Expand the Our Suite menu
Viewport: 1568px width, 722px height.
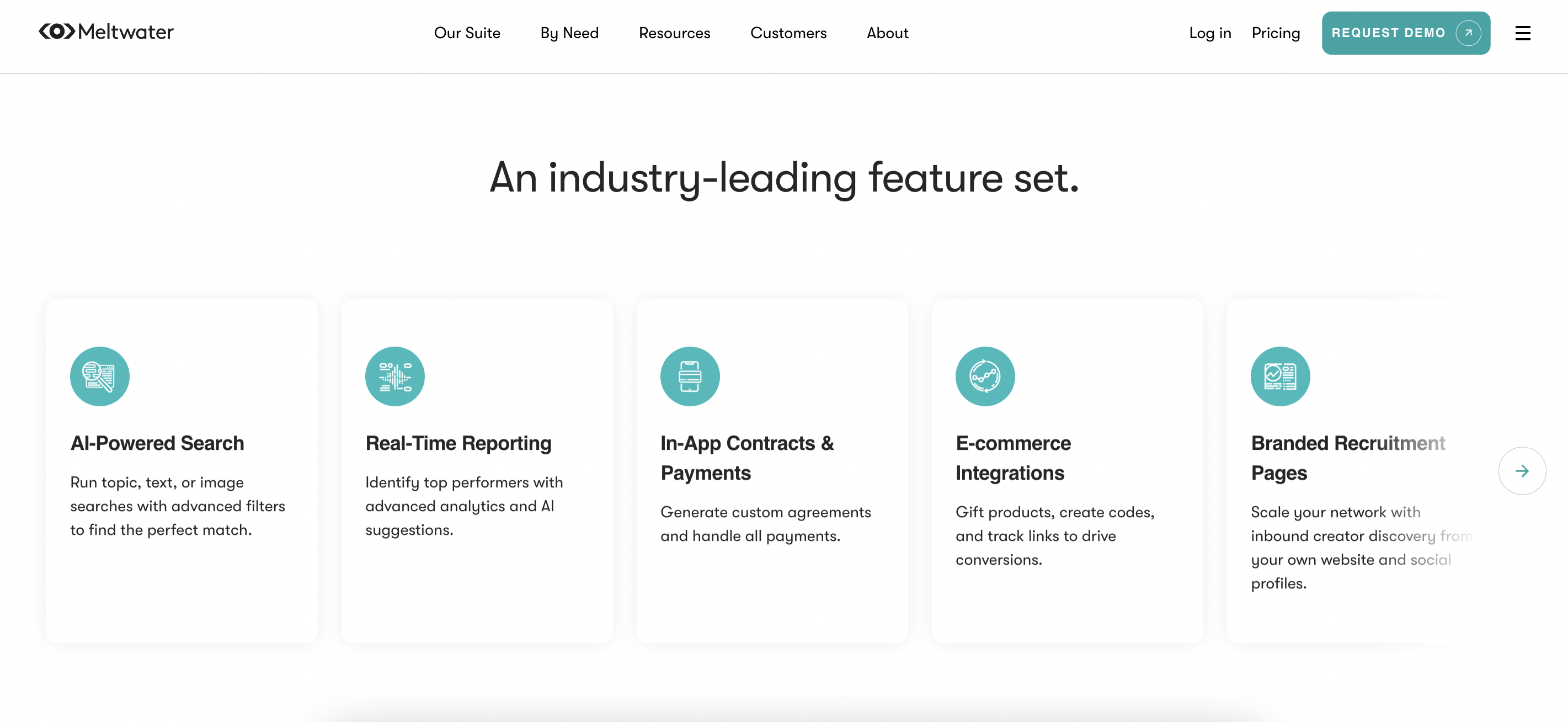tap(467, 33)
